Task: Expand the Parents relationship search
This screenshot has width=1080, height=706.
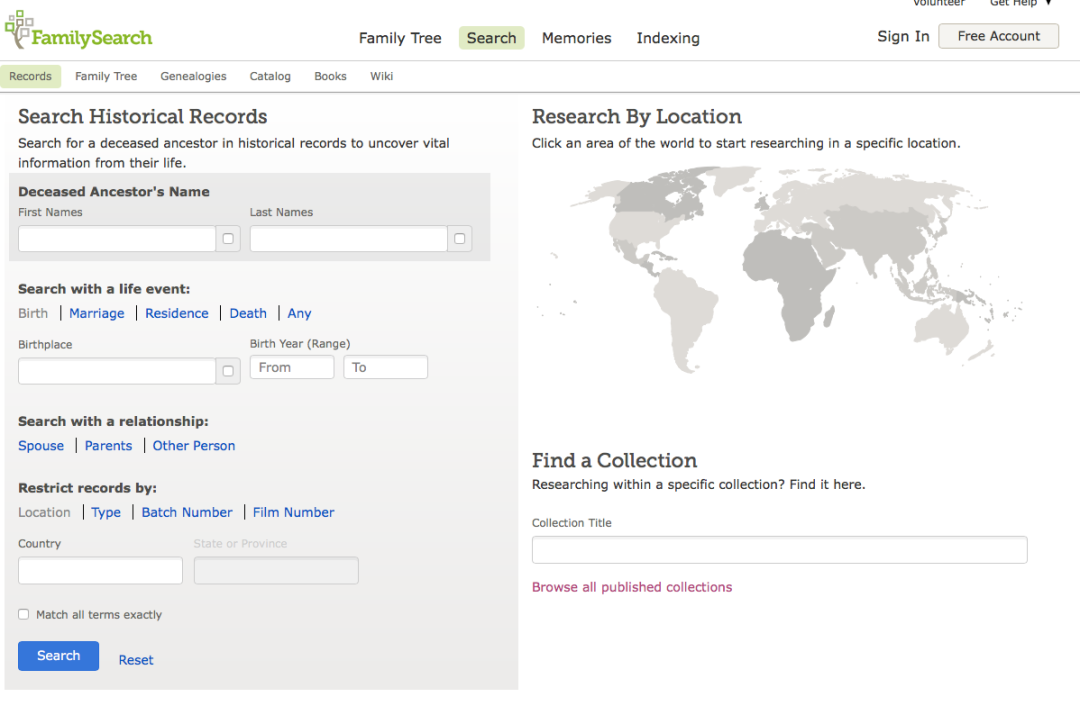Action: [108, 446]
